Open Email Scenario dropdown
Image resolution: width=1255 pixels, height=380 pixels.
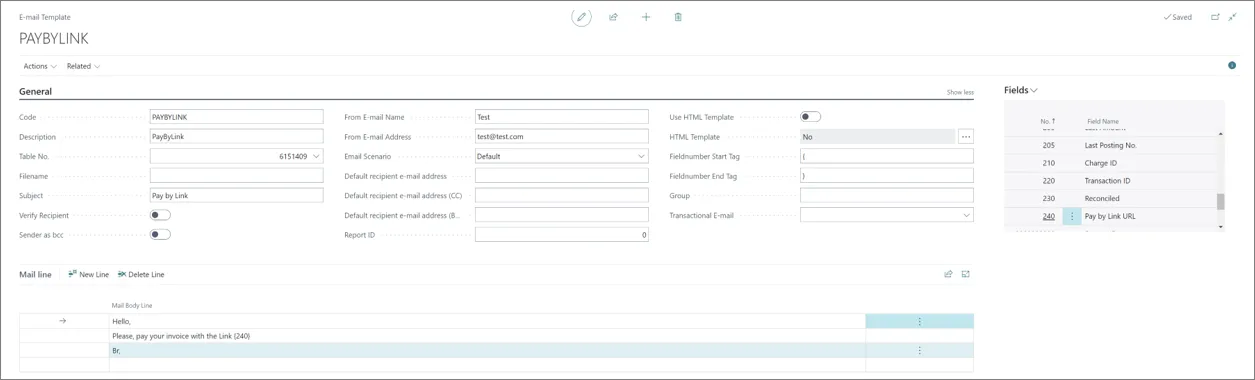pyautogui.click(x=641, y=157)
